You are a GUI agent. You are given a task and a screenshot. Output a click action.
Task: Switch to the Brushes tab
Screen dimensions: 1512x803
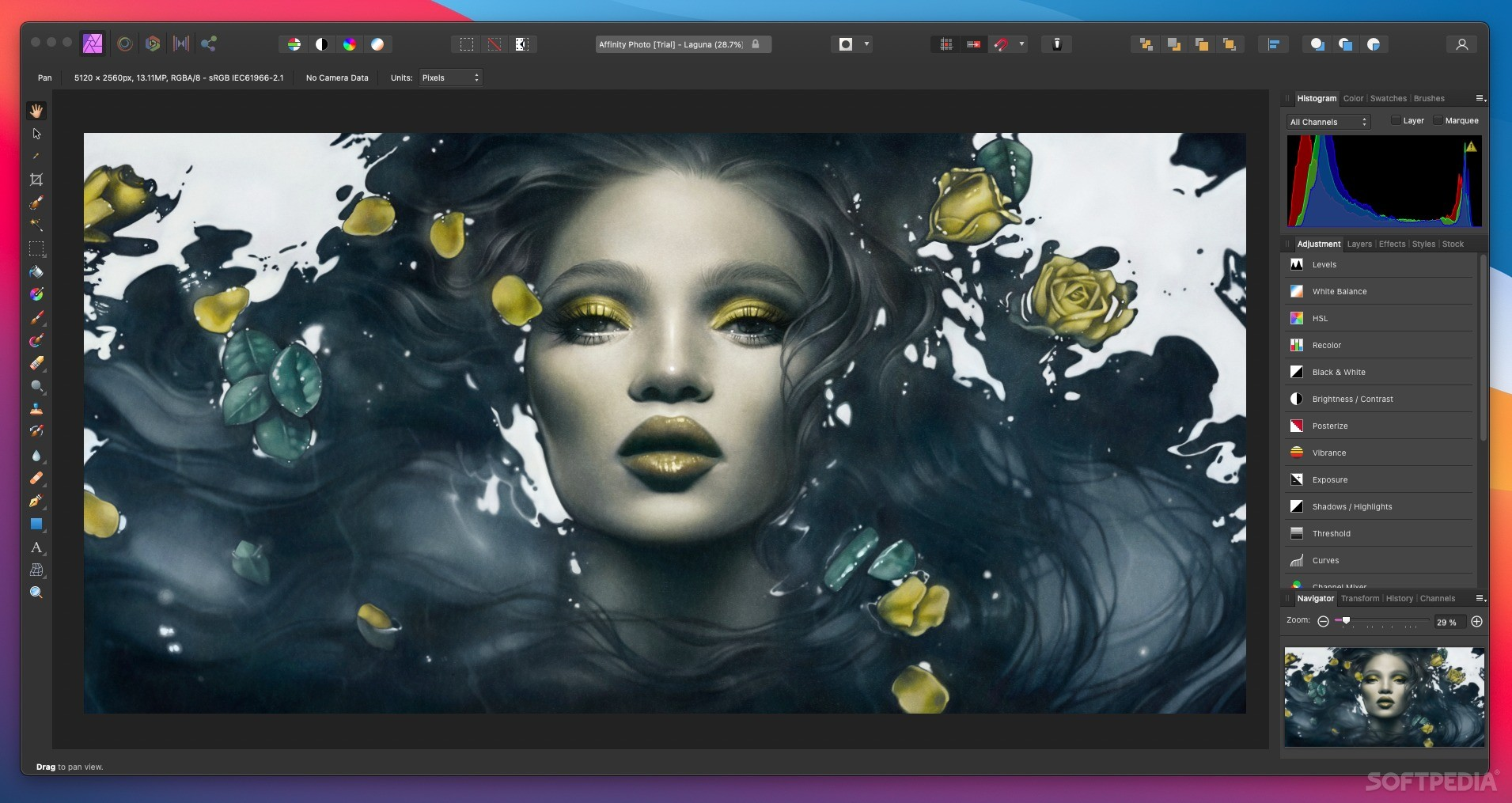click(x=1429, y=99)
